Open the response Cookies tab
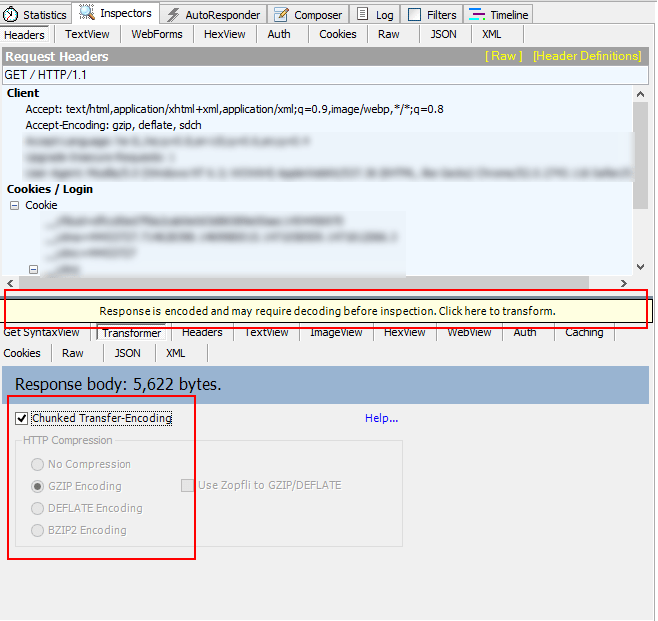Viewport: 658px width, 621px height. tap(22, 353)
